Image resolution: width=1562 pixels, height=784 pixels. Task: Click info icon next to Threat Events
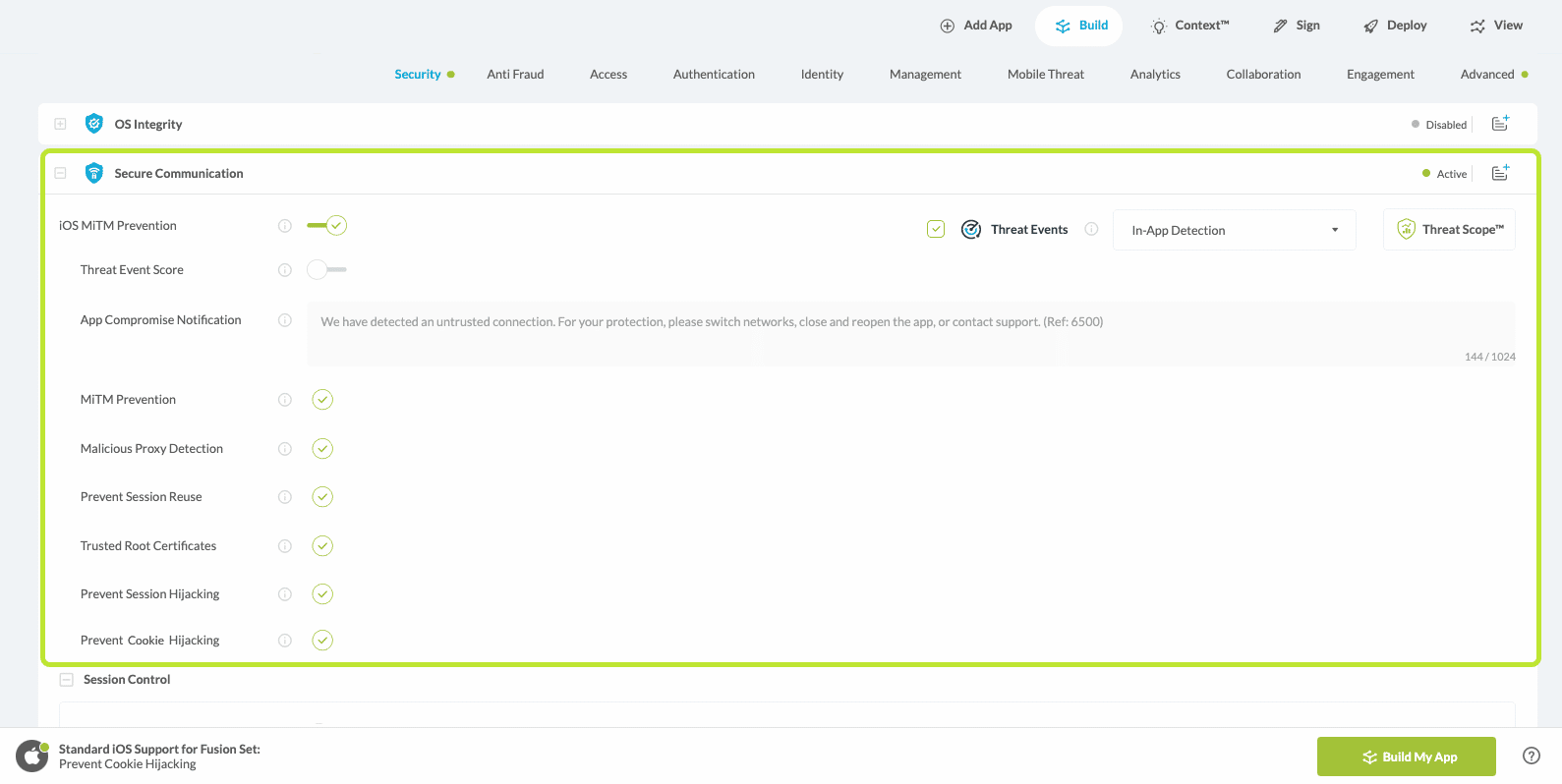(1091, 229)
